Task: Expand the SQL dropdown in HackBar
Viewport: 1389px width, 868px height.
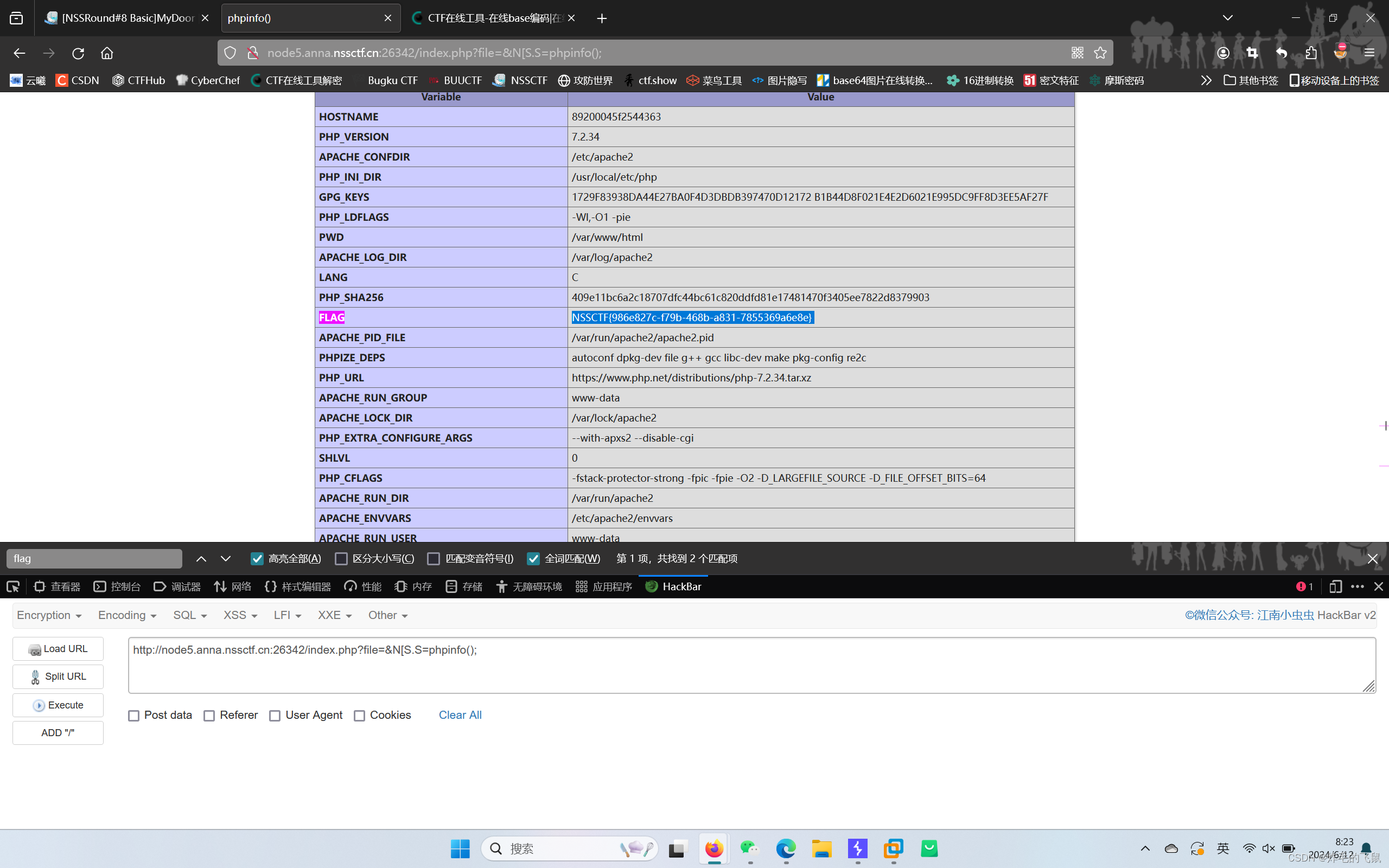Action: (x=189, y=615)
